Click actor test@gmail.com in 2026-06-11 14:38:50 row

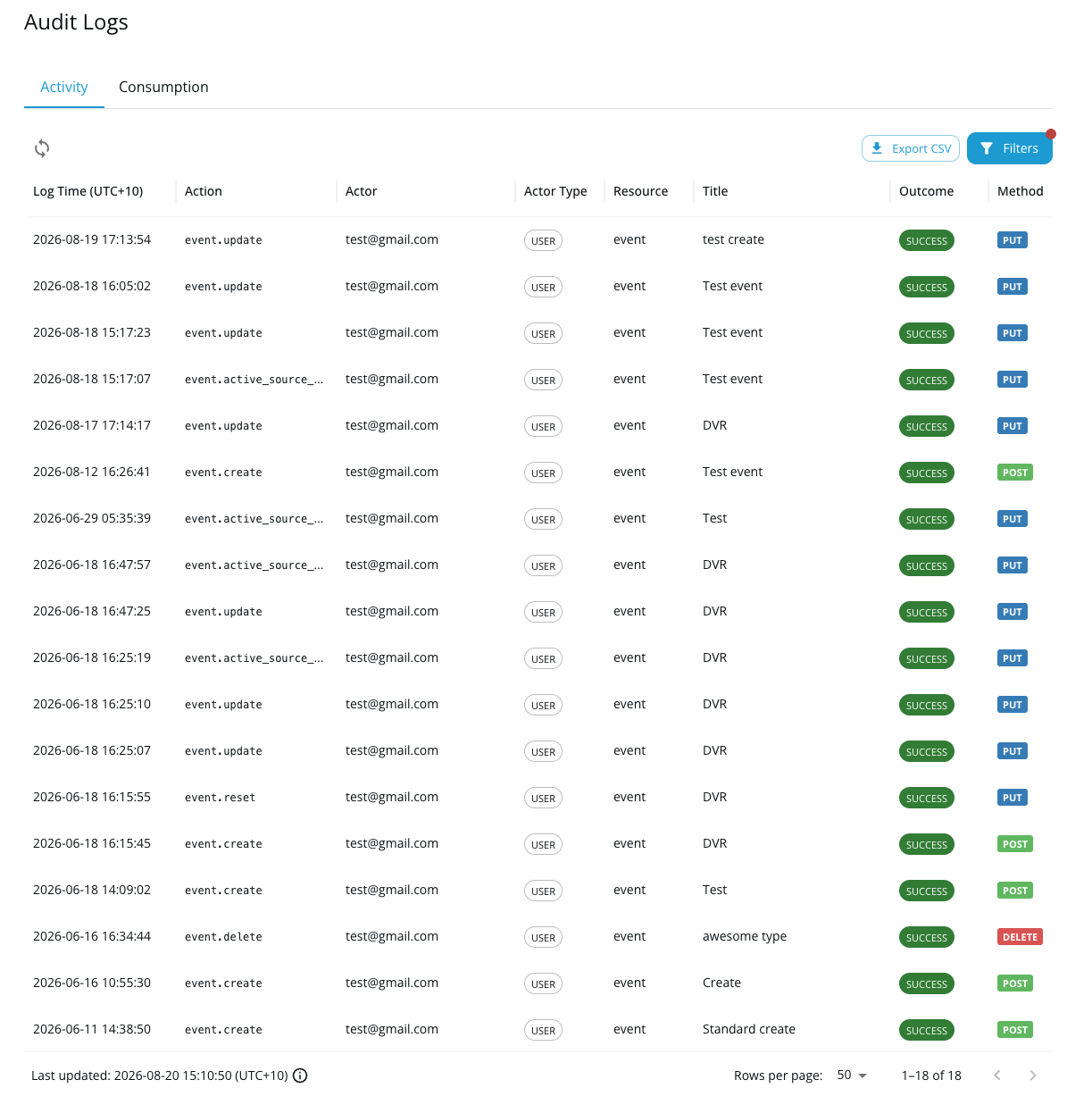(x=391, y=1029)
